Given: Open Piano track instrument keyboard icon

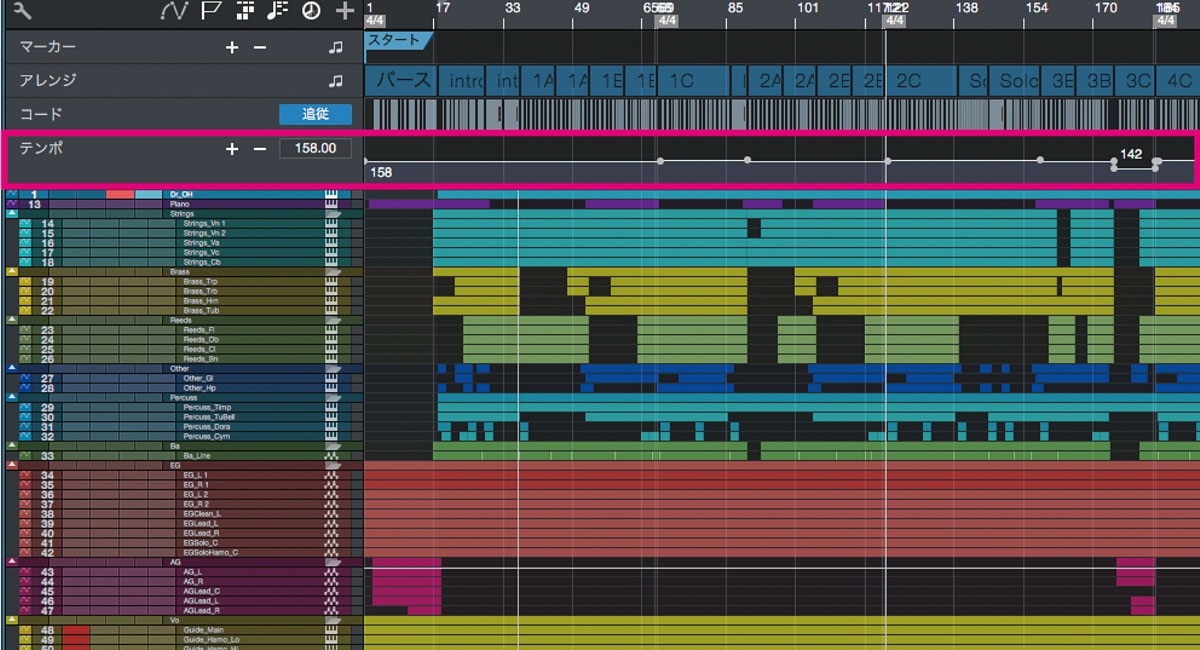Looking at the screenshot, I should point(331,204).
